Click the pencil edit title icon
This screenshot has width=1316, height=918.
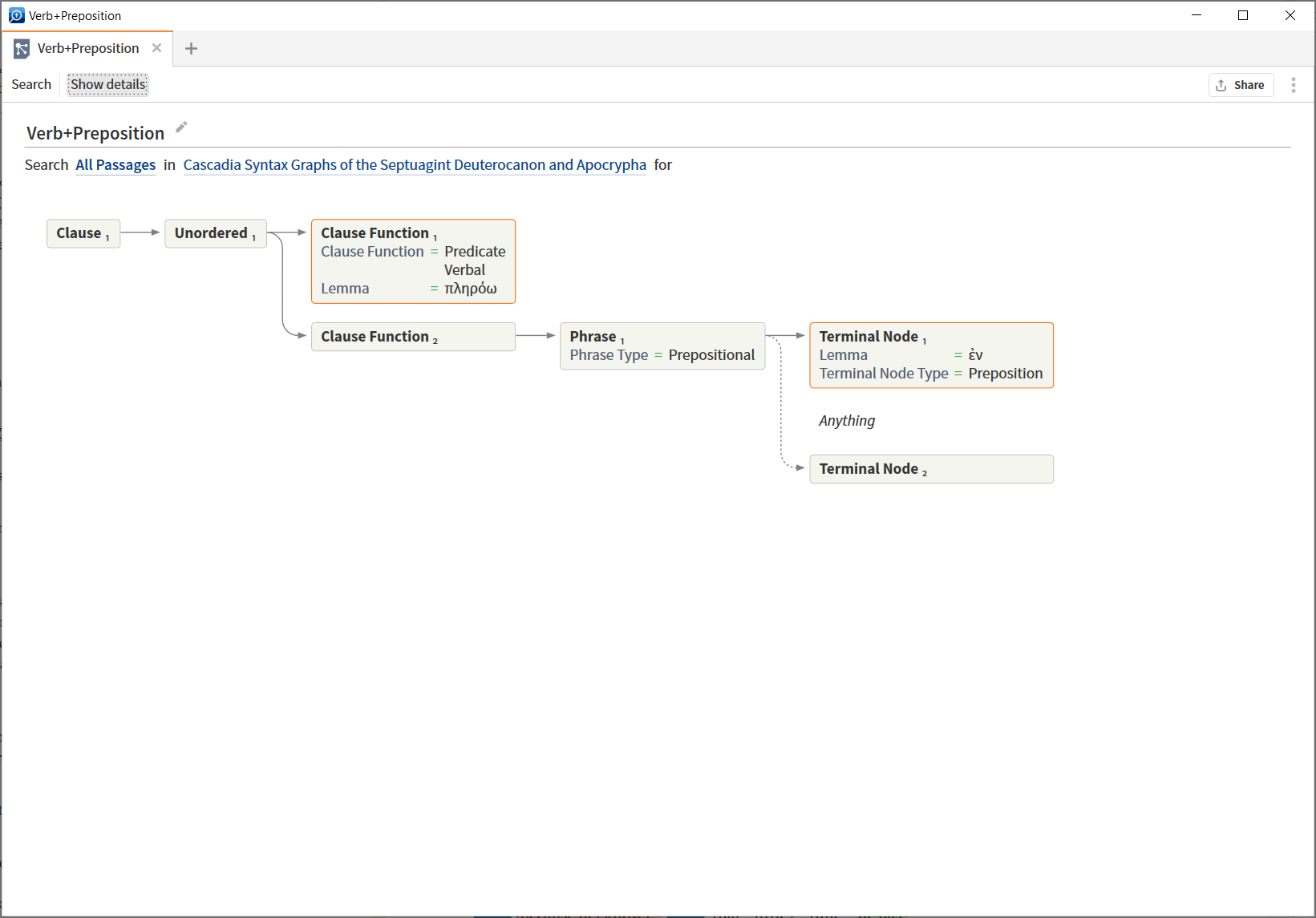click(182, 127)
